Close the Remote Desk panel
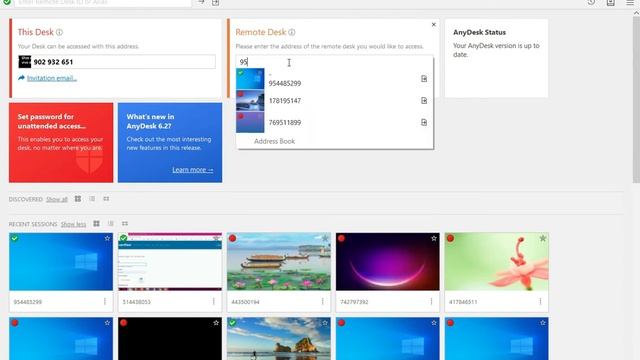The height and width of the screenshot is (360, 640). pyautogui.click(x=433, y=24)
